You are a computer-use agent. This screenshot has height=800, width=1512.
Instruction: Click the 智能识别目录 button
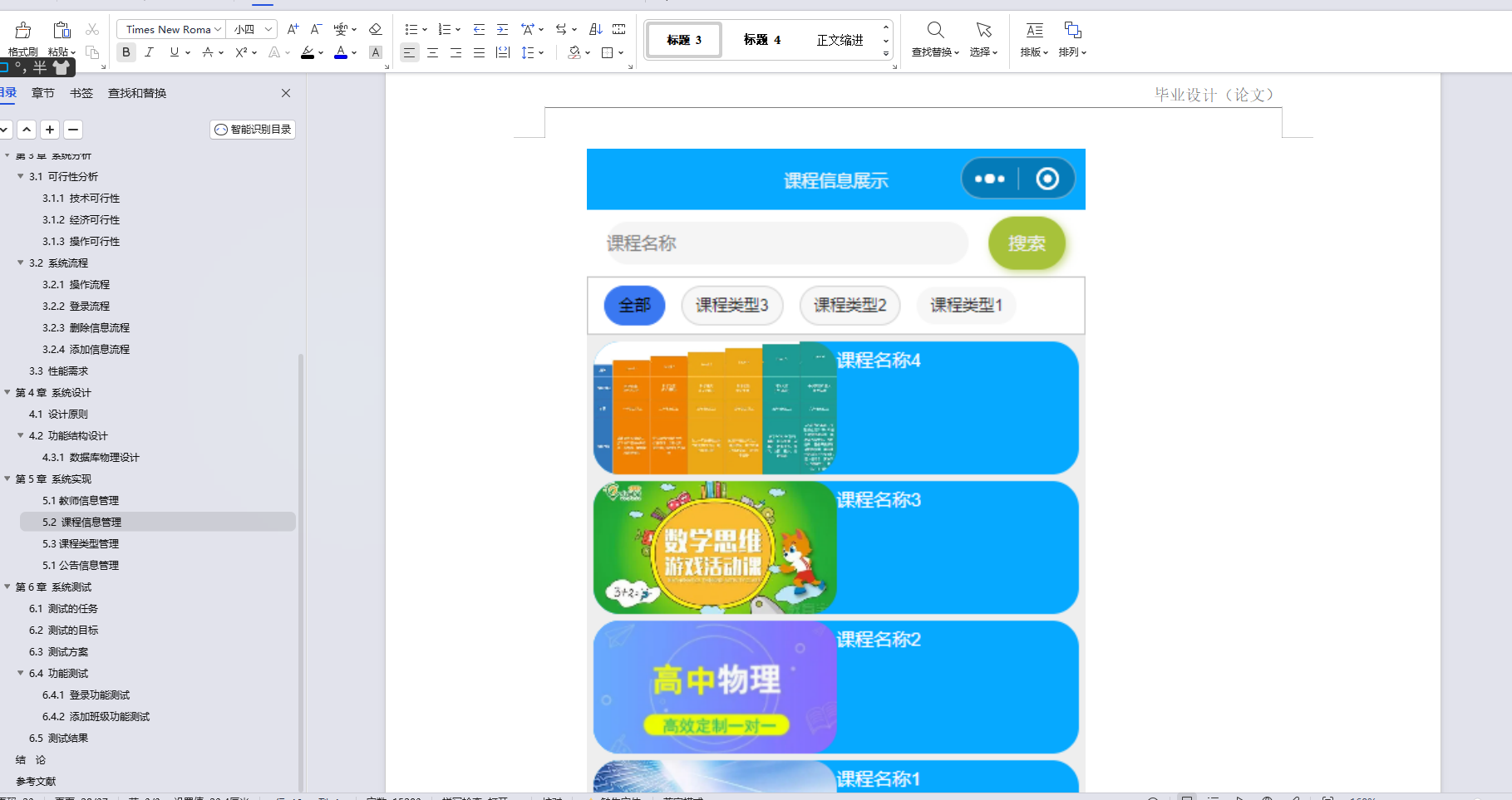point(252,130)
